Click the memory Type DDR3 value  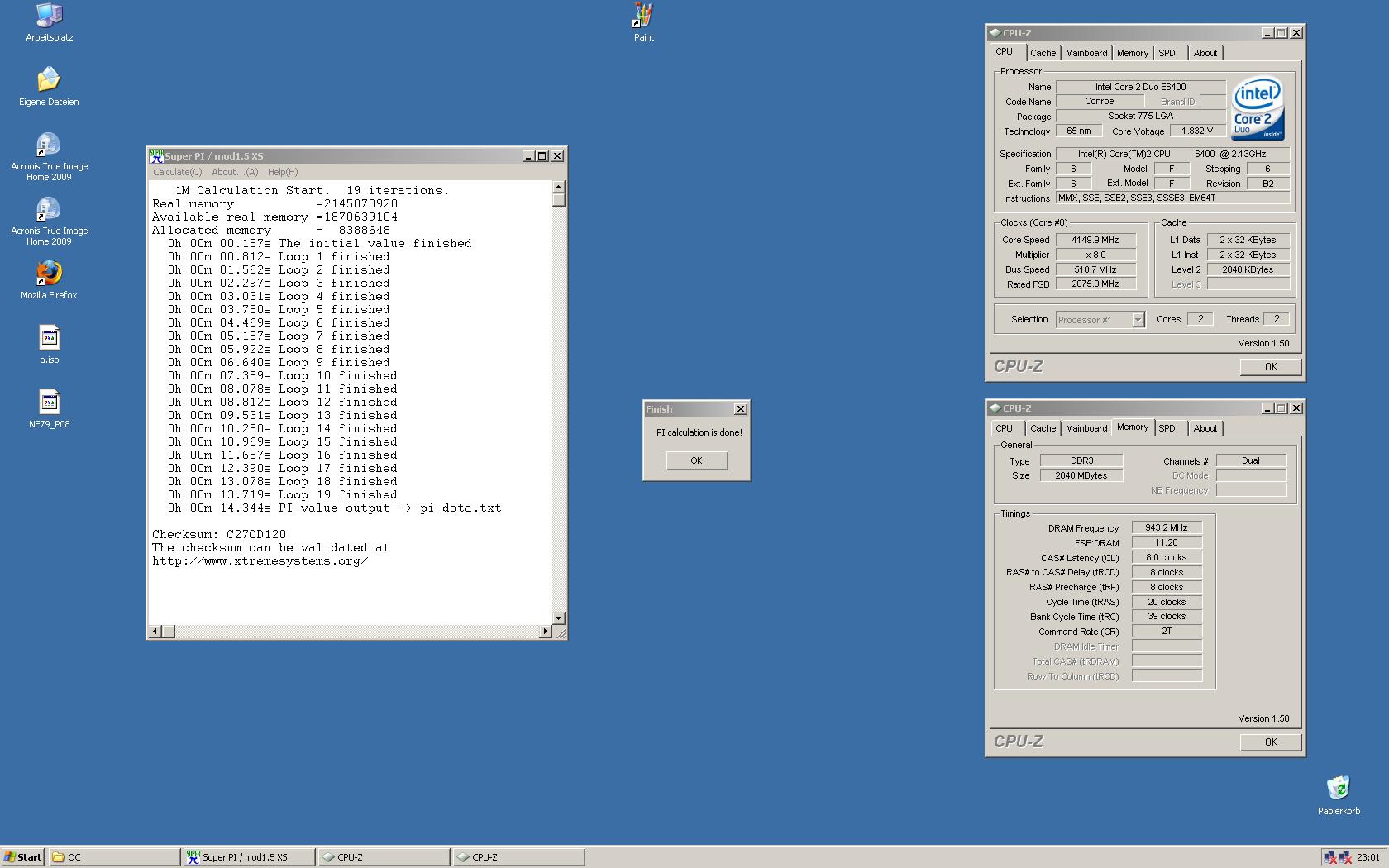pyautogui.click(x=1081, y=460)
